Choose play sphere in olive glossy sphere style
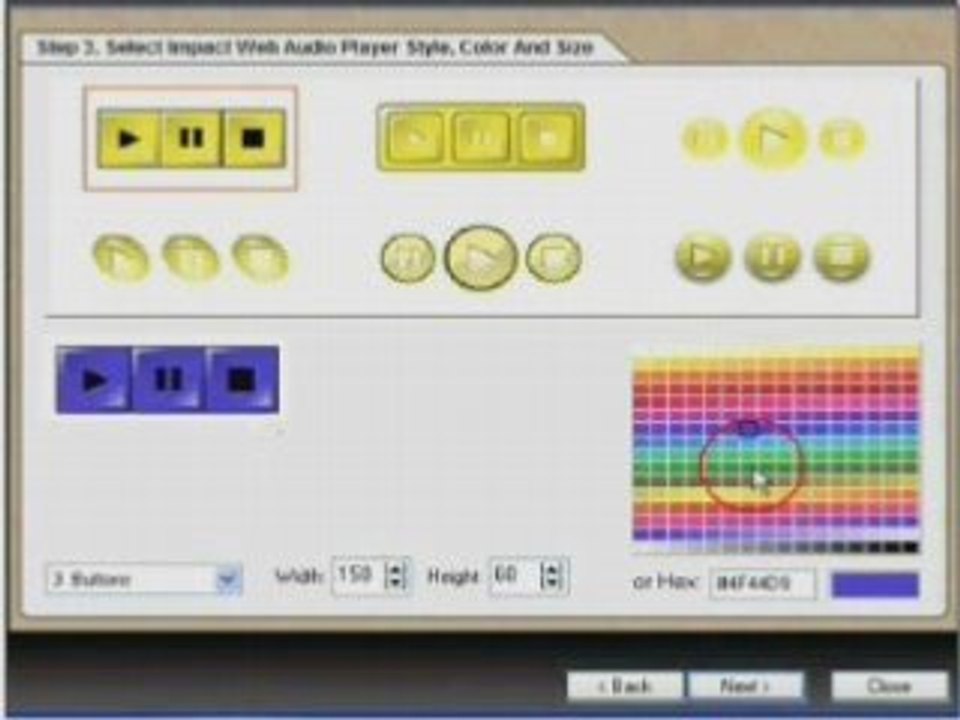 click(x=703, y=257)
